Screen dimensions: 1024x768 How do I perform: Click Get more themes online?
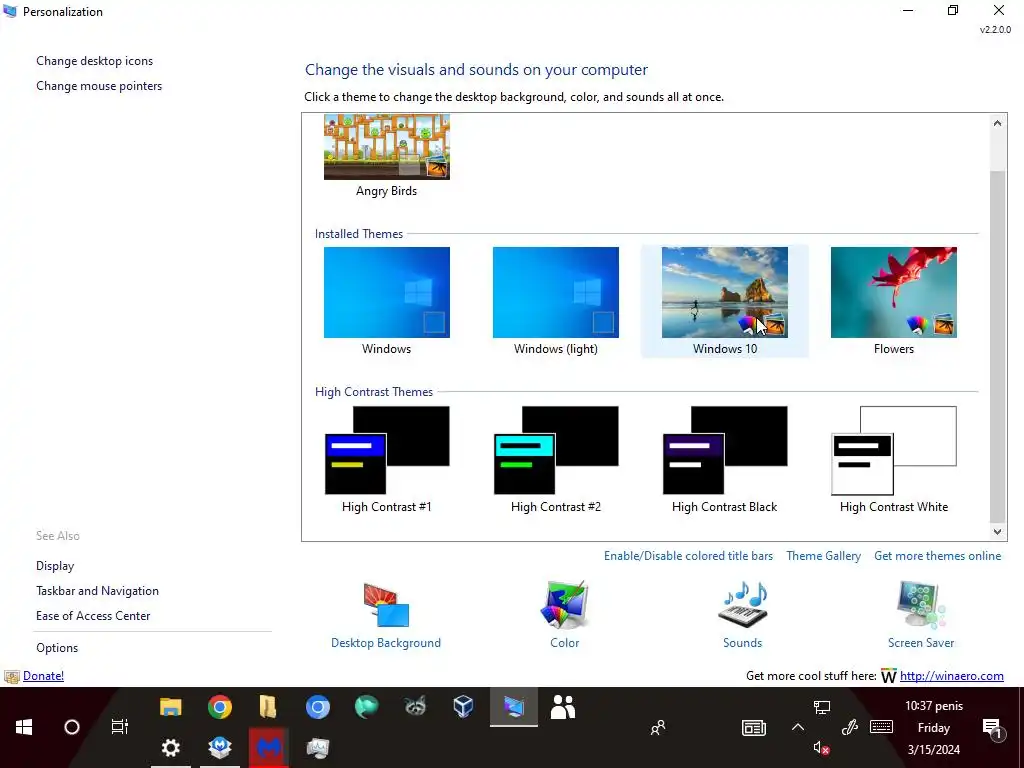click(938, 556)
